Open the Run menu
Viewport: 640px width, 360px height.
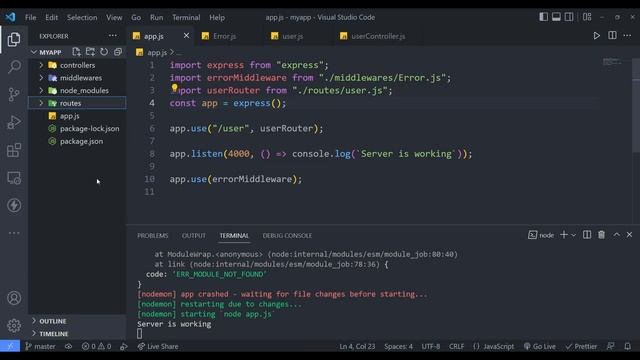pos(156,17)
